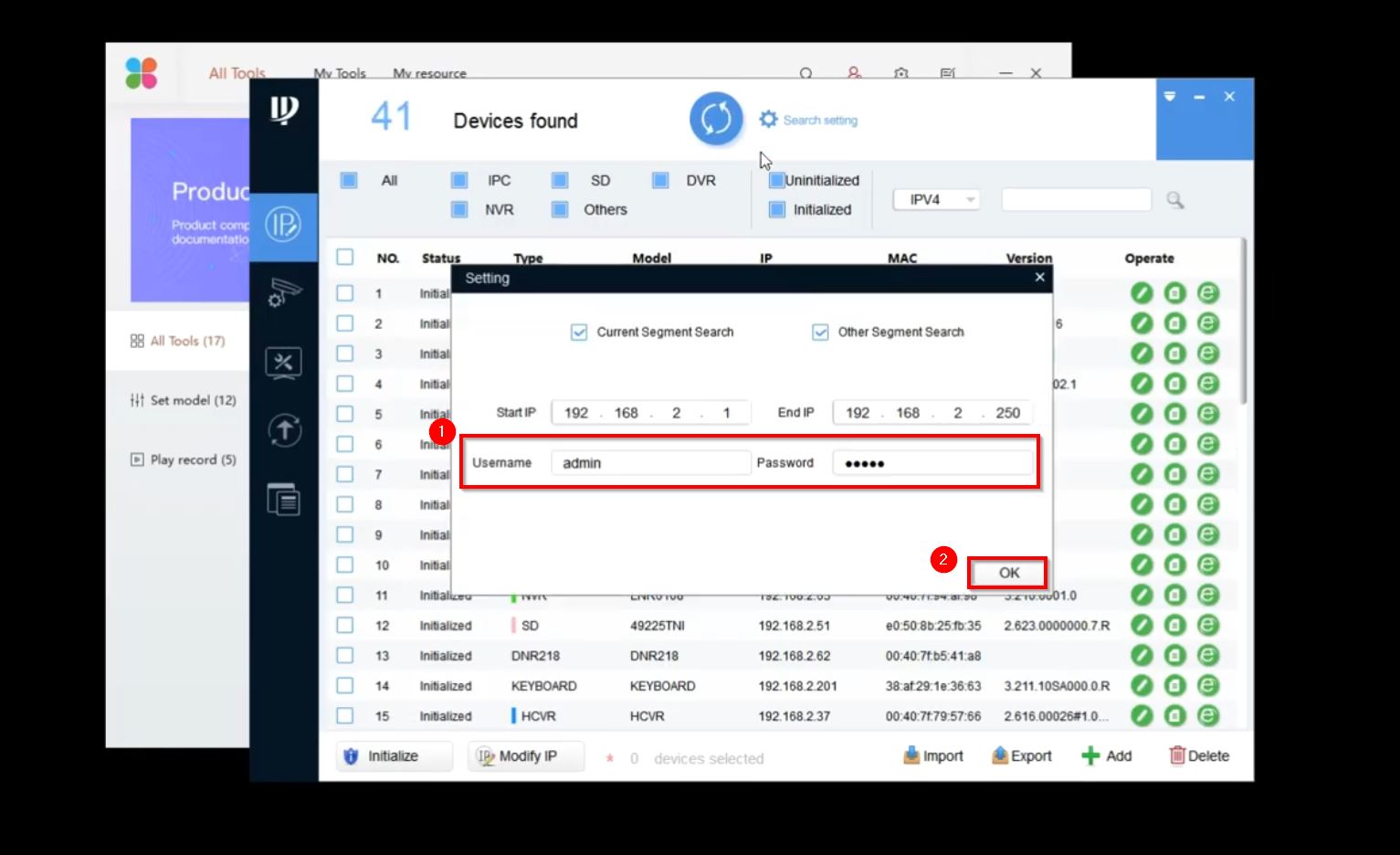The width and height of the screenshot is (1400, 855).
Task: Toggle the IPC filter checkbox
Action: [459, 180]
